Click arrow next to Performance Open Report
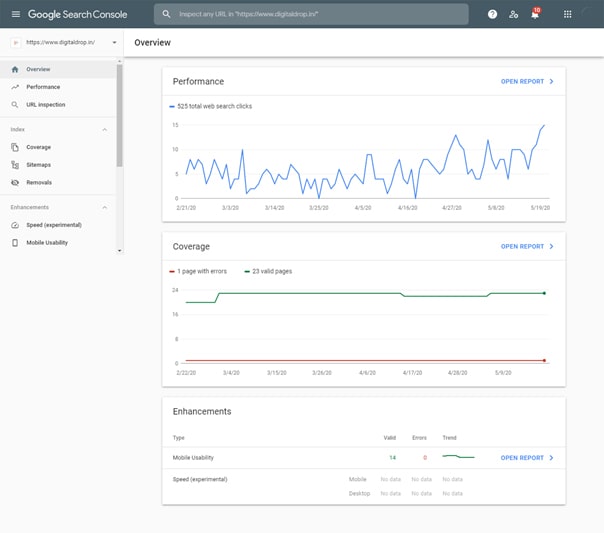Image resolution: width=604 pixels, height=533 pixels. [x=552, y=82]
